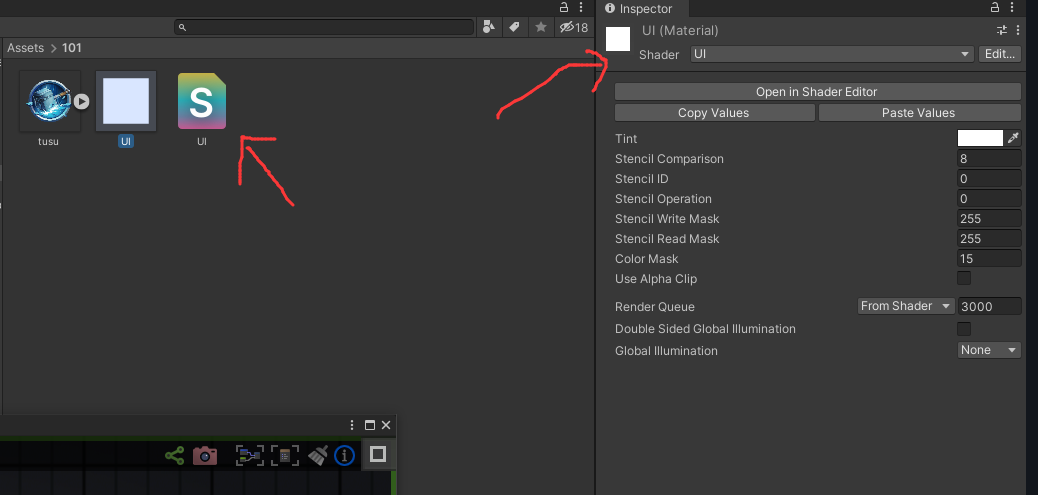Click the UI (Material) title text
Image resolution: width=1038 pixels, height=495 pixels.
pos(681,30)
